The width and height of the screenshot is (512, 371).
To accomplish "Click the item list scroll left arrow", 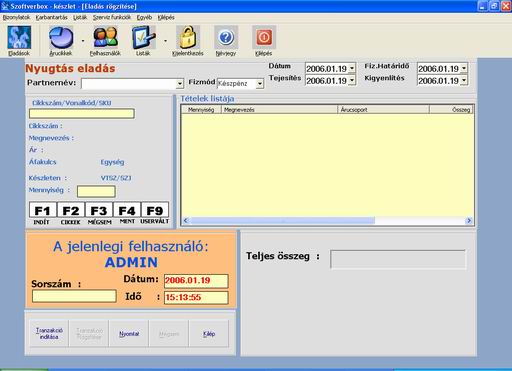I will (186, 220).
